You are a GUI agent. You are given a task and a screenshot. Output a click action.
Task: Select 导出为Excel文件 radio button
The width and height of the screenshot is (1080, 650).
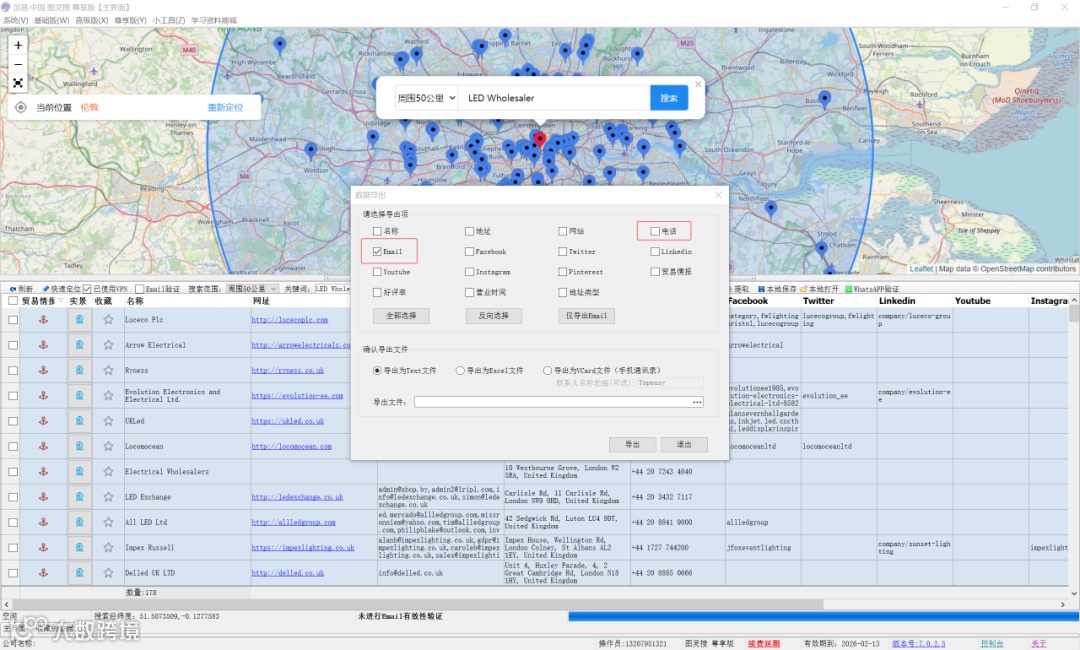click(459, 370)
